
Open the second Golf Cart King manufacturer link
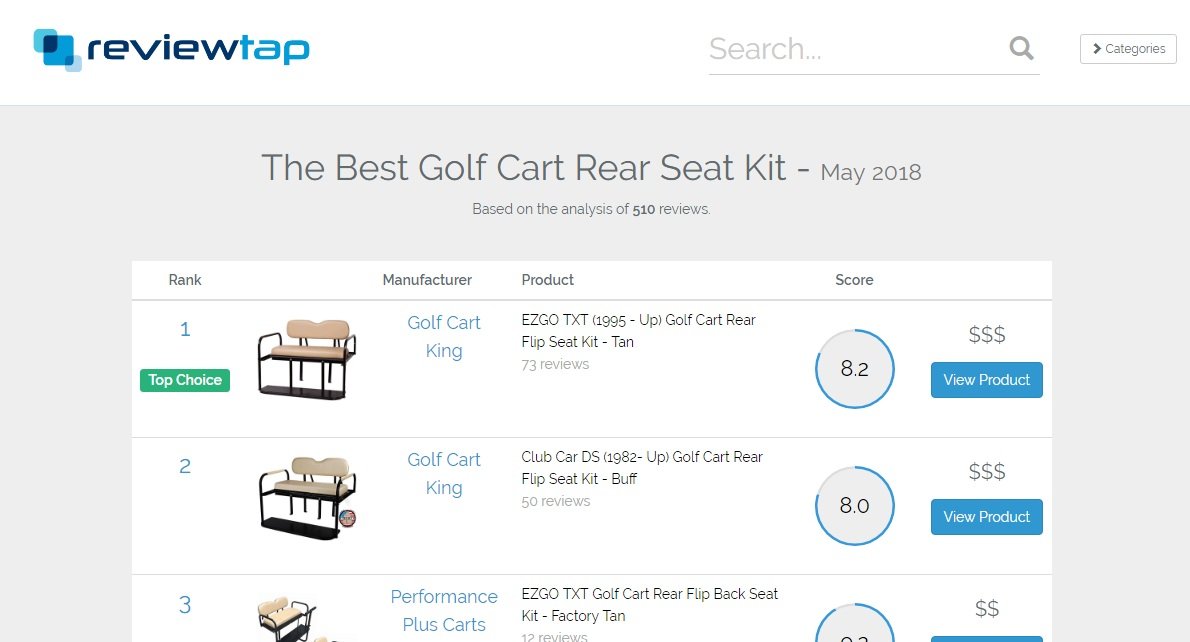point(444,474)
